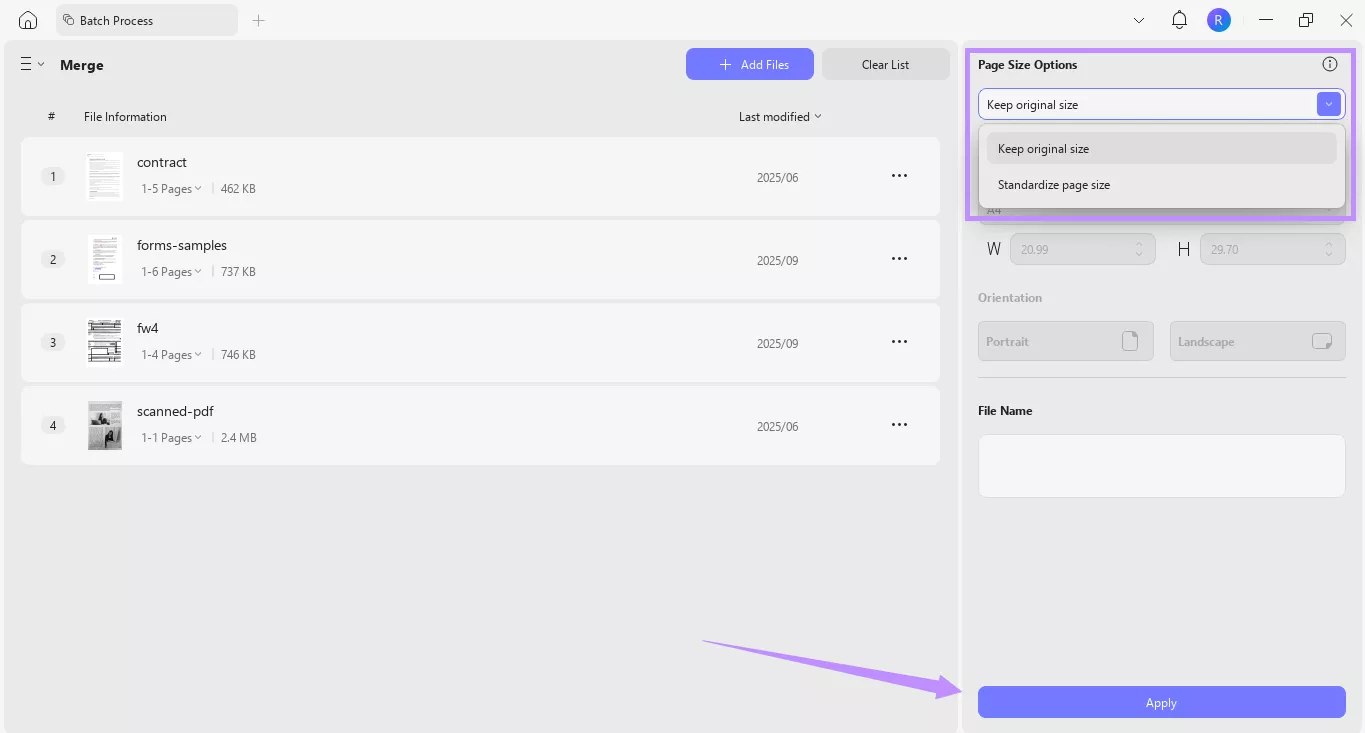
Task: Increase the width value stepper
Action: [1138, 244]
